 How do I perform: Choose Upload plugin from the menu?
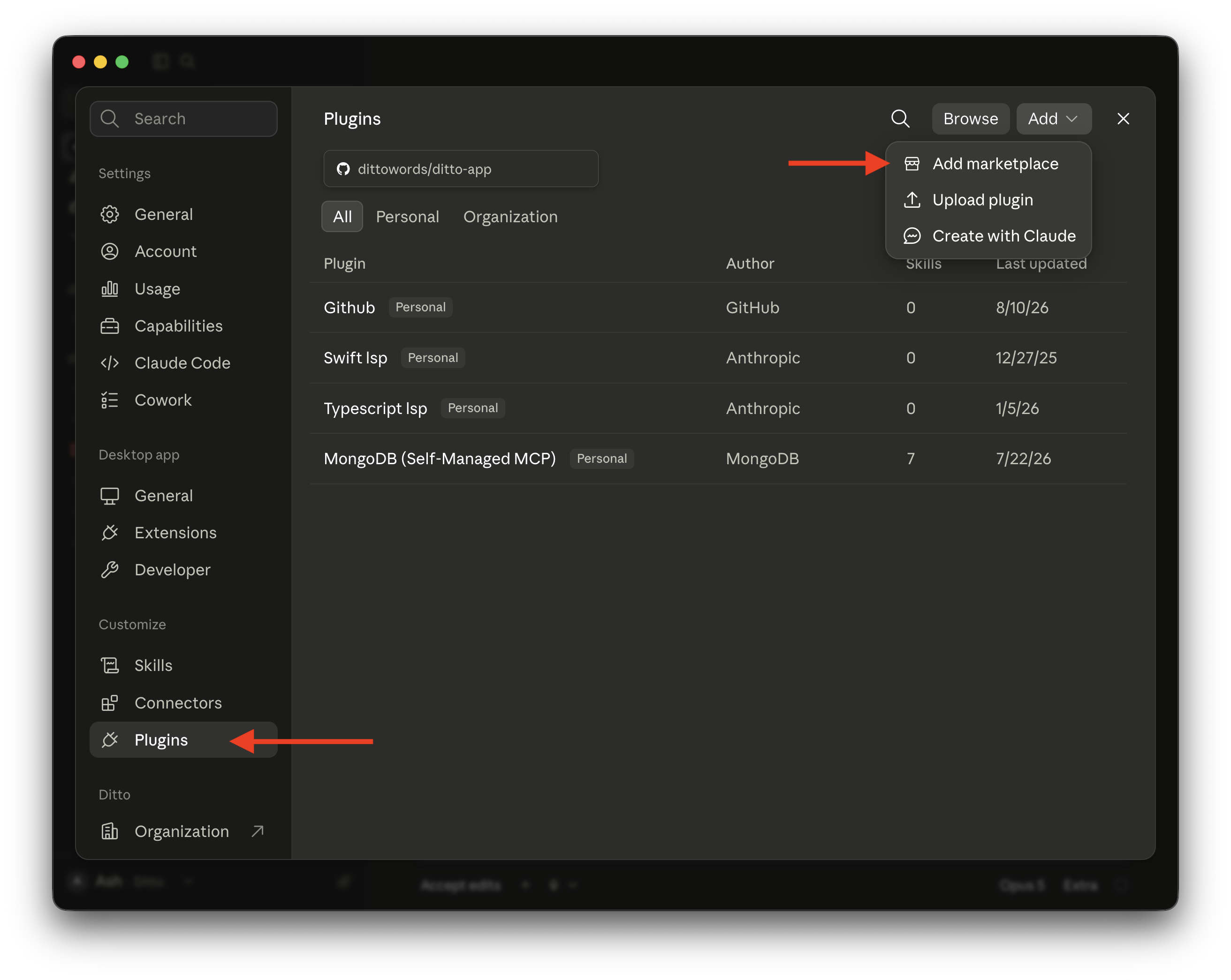[988, 200]
